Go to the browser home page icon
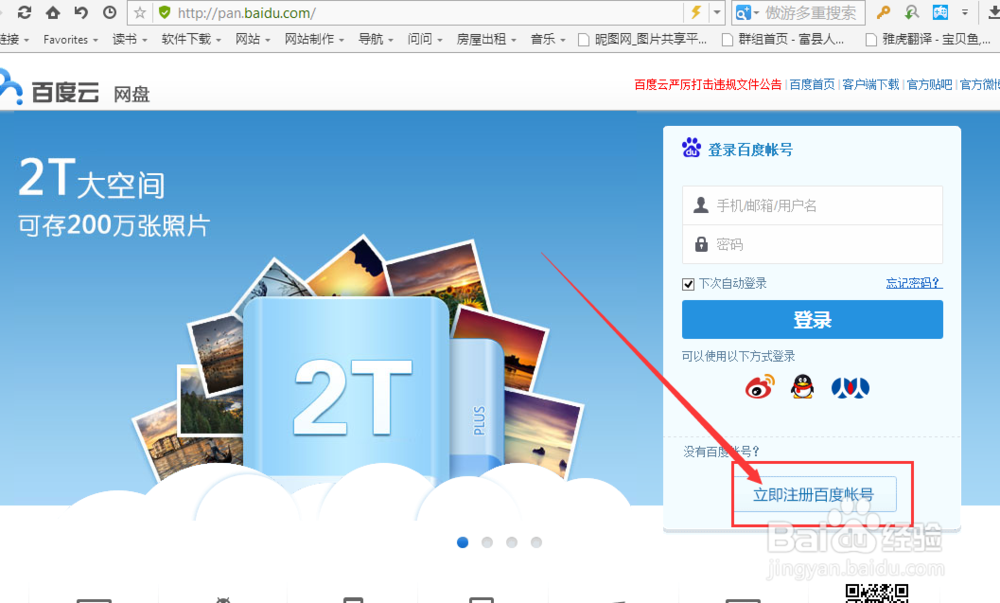 tap(53, 12)
